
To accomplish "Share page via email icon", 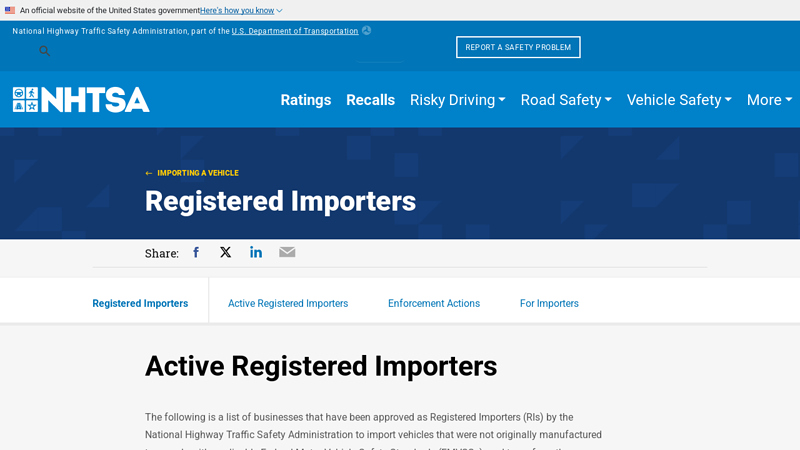I will (x=287, y=252).
